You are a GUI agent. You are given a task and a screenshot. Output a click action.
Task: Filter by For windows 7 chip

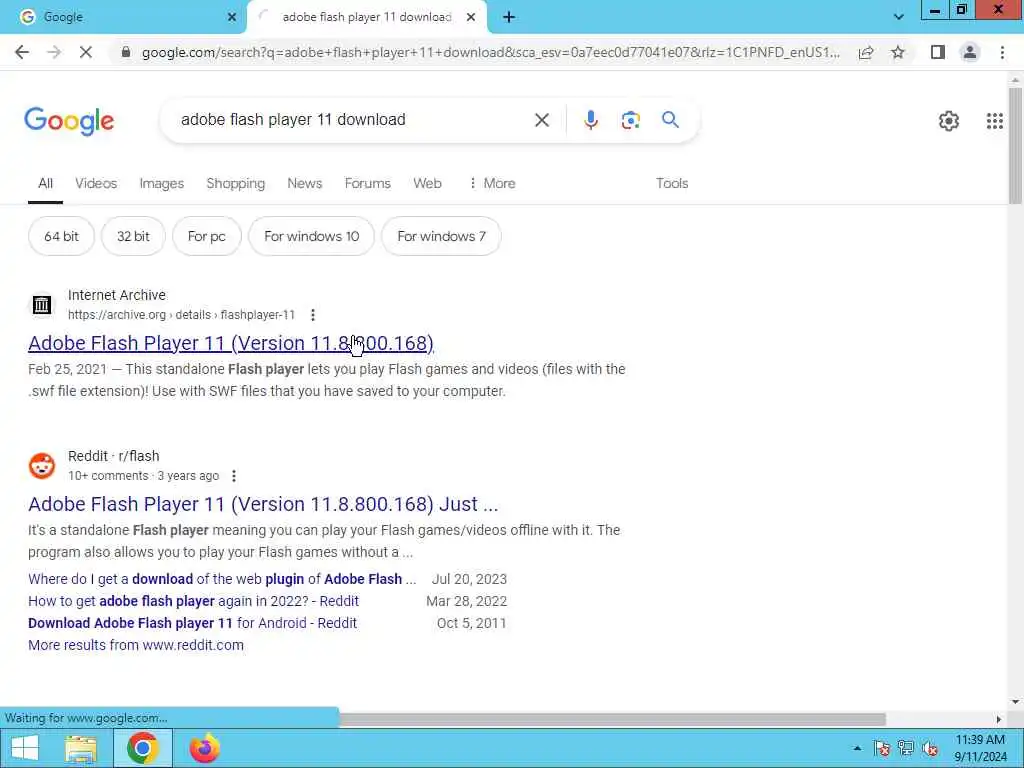click(441, 236)
